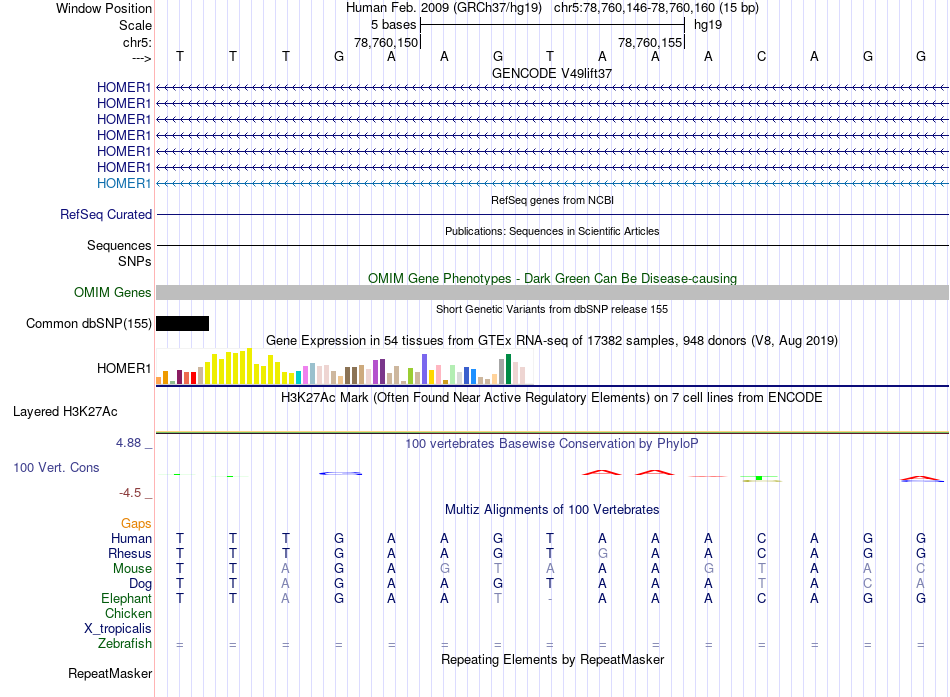
Task: Click the dark green bar in GTEx chart
Action: (x=508, y=369)
